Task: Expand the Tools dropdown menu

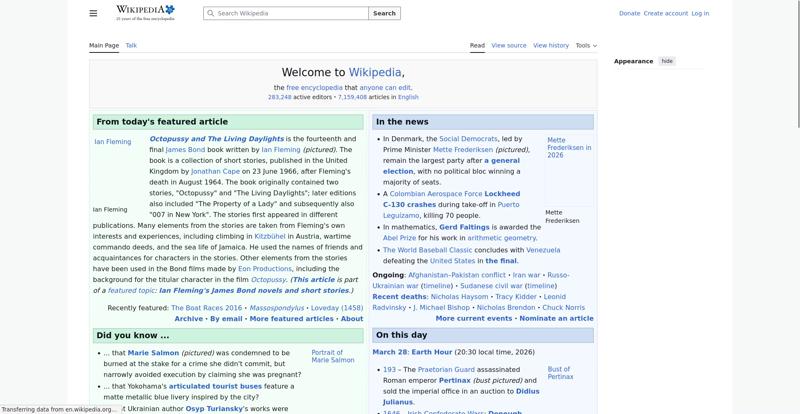Action: [585, 45]
